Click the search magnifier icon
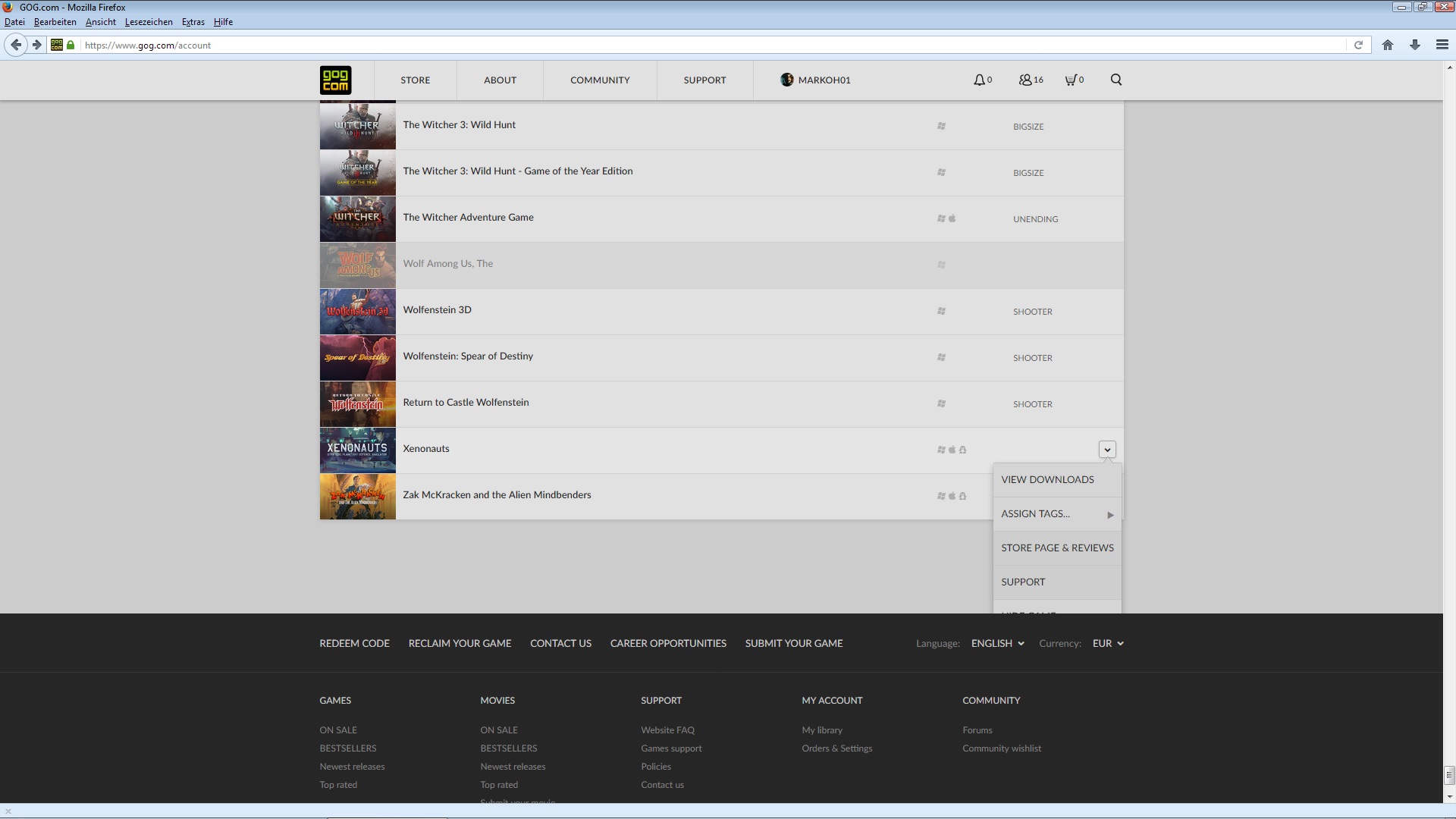 1116,80
